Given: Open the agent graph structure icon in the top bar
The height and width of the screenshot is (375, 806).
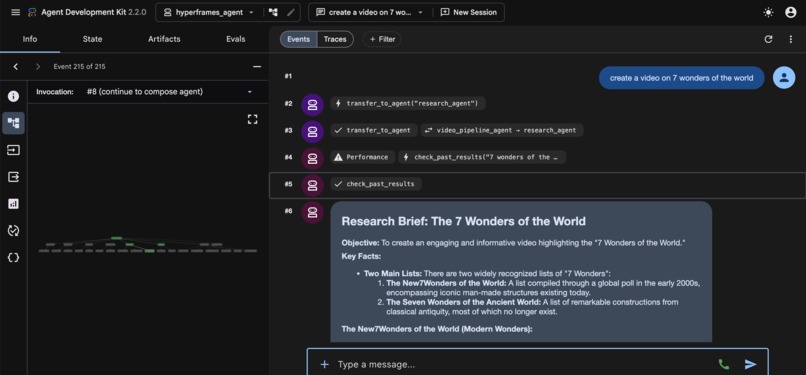Looking at the screenshot, I should pyautogui.click(x=273, y=12).
